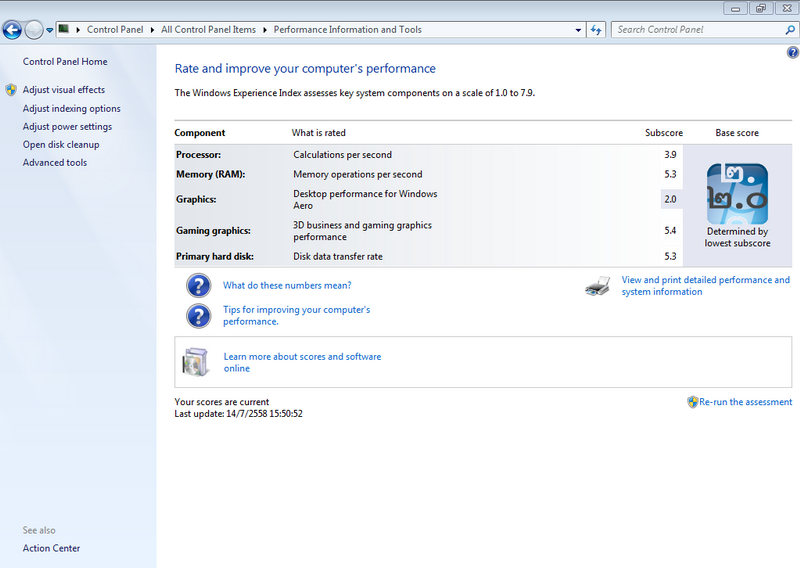Click the search magnifier icon
800x568 pixels.
pos(790,30)
